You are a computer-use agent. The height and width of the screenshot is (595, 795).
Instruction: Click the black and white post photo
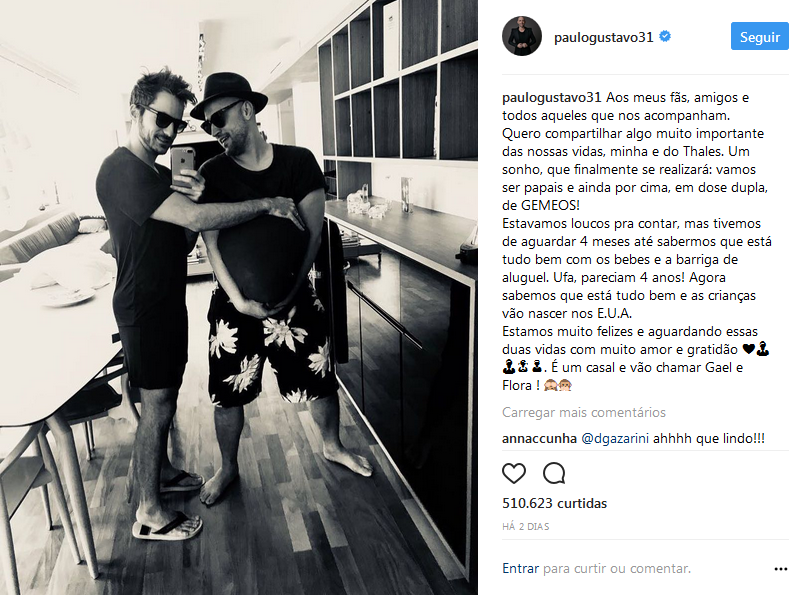(x=239, y=298)
